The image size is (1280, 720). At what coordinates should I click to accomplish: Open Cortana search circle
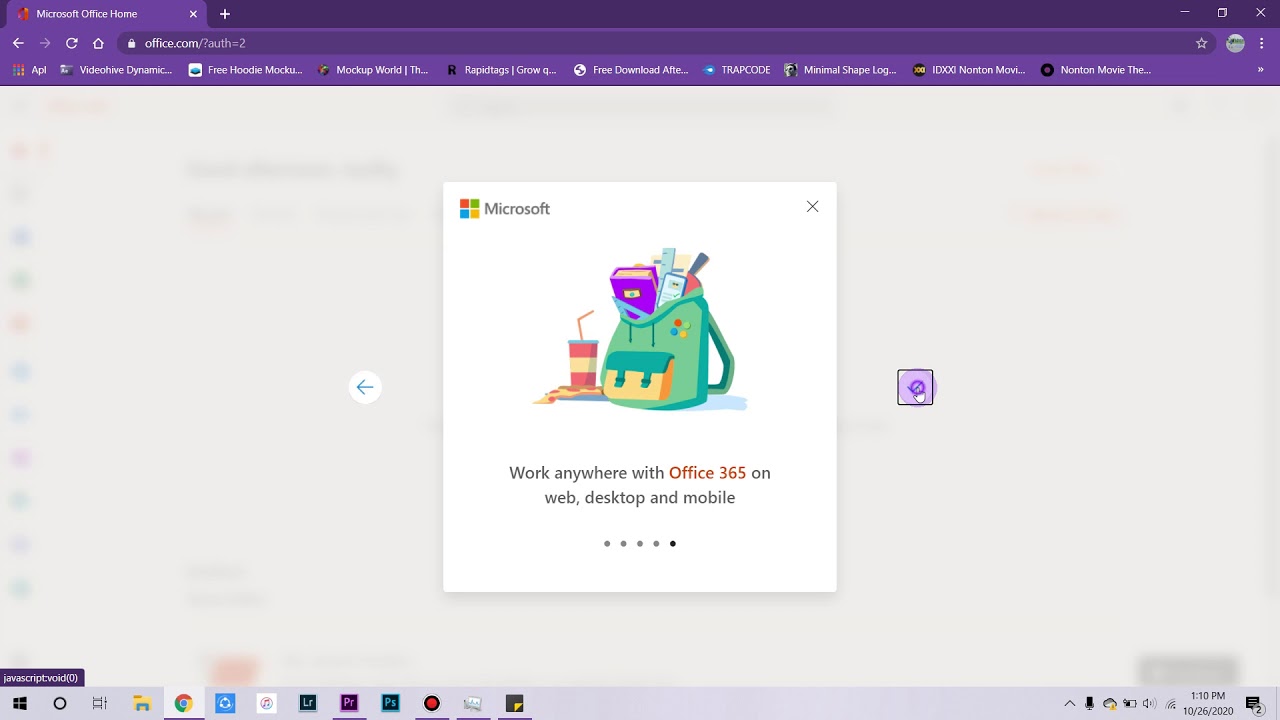coord(60,703)
